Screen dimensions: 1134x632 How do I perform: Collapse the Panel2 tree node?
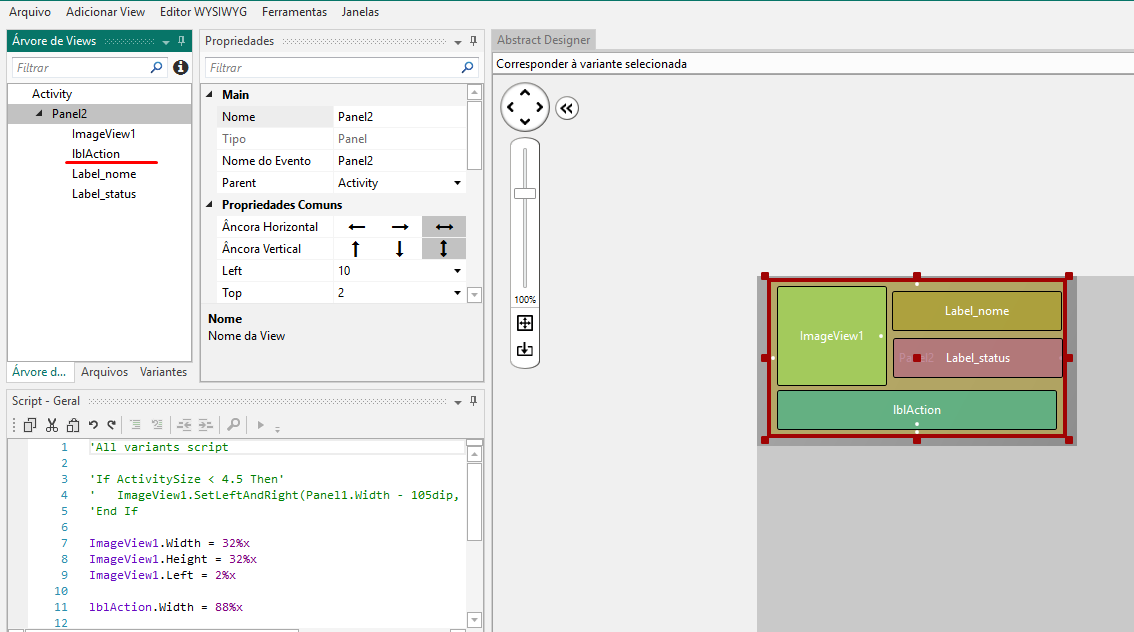click(x=39, y=114)
